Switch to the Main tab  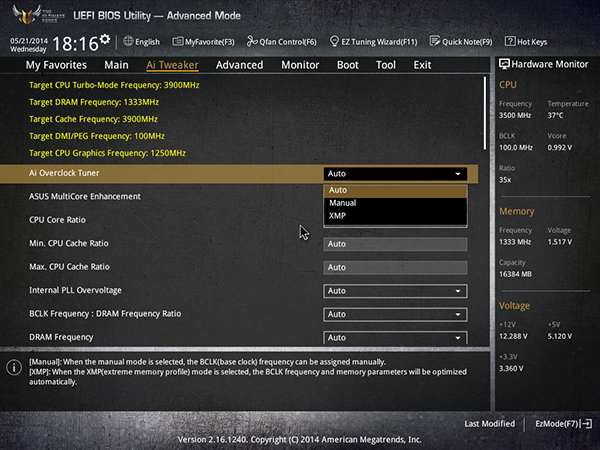pyautogui.click(x=116, y=65)
